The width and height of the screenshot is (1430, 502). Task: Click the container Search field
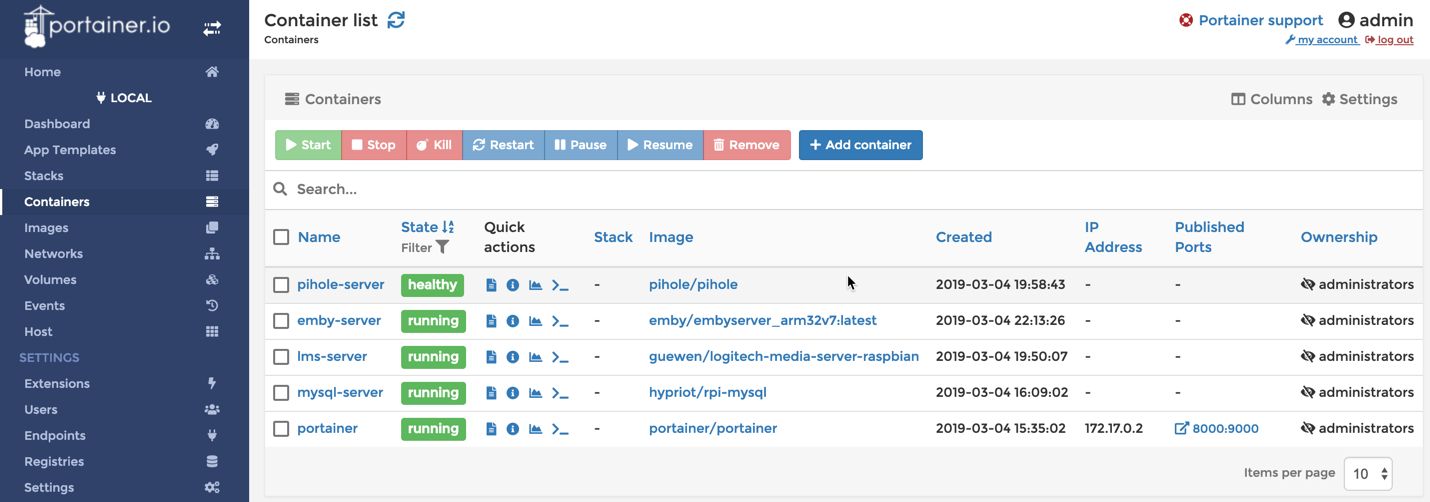[840, 189]
